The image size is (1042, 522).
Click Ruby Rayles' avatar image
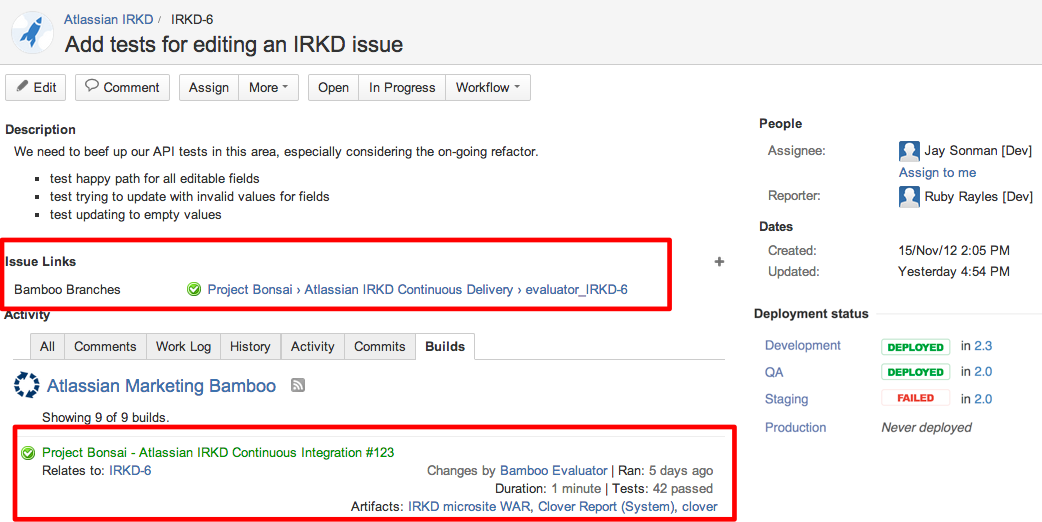(909, 196)
